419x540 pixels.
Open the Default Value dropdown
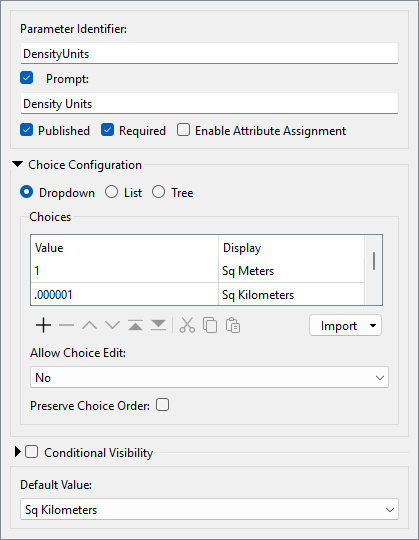pyautogui.click(x=209, y=509)
